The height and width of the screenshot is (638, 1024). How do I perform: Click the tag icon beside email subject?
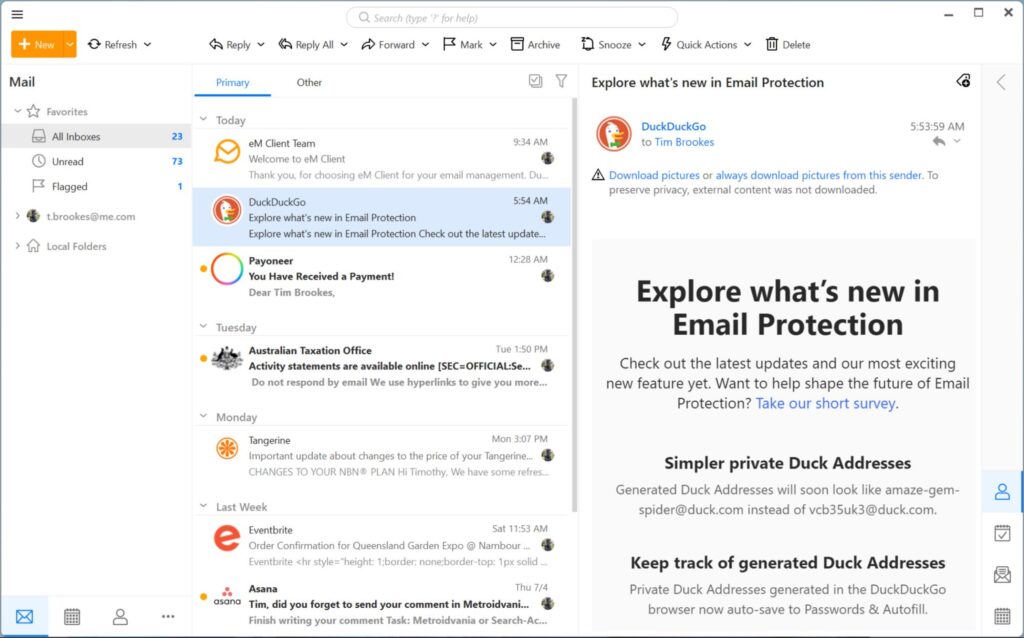(963, 81)
